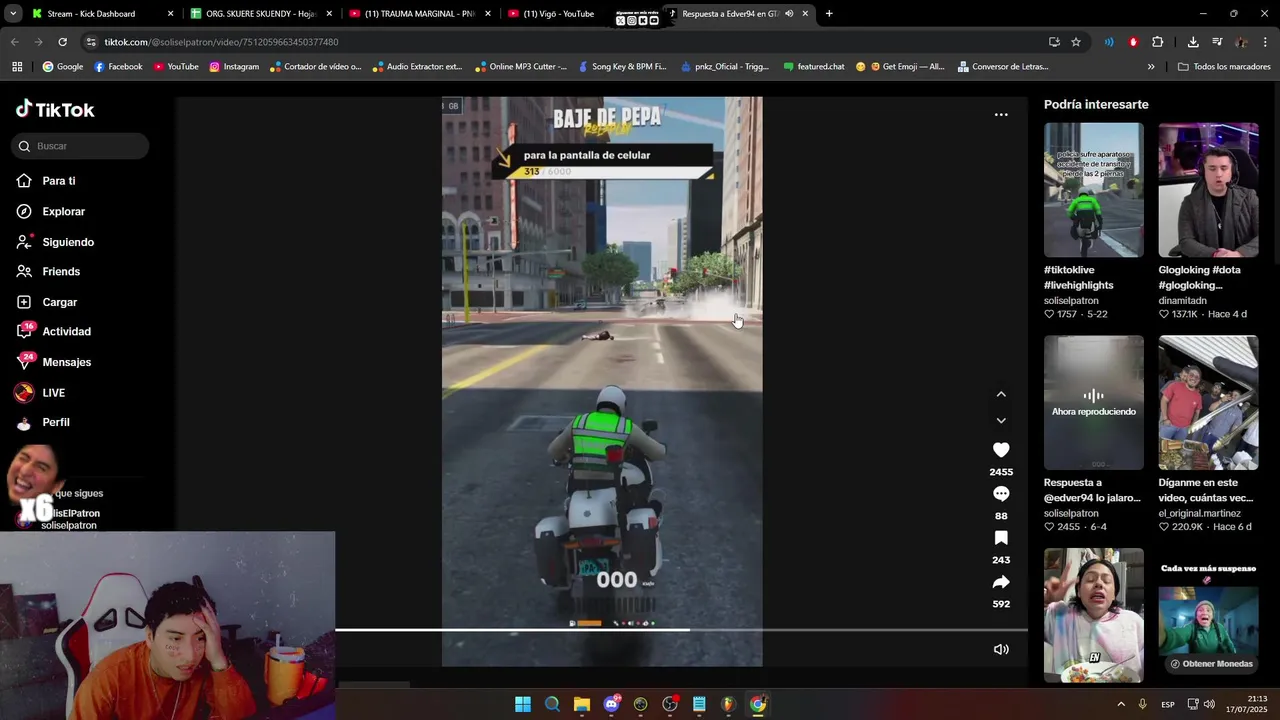Open the 'Díganme en este video' thumbnail
This screenshot has width=1280, height=720.
coord(1208,403)
